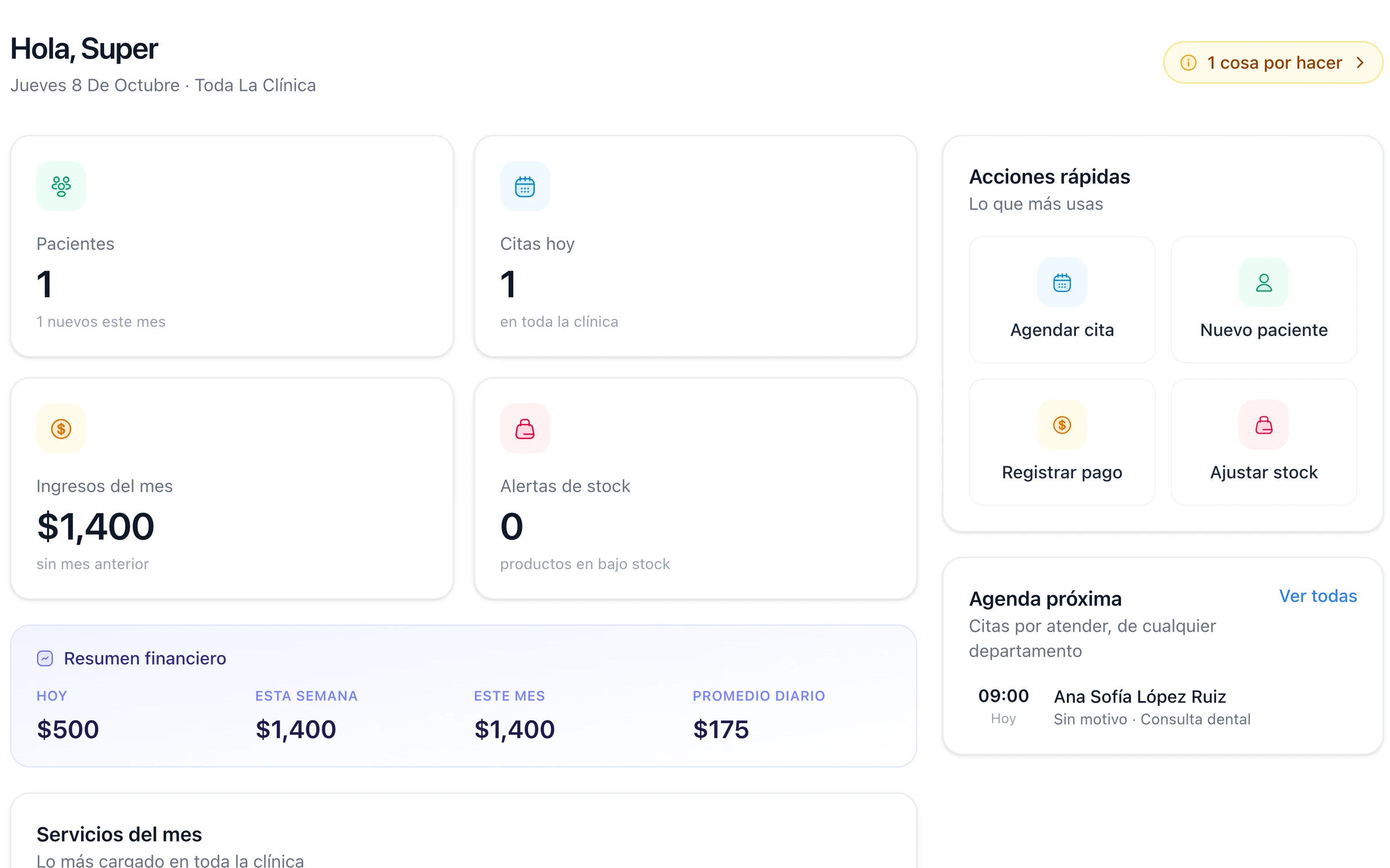Open the Citas hoy summary card

pyautogui.click(x=695, y=246)
